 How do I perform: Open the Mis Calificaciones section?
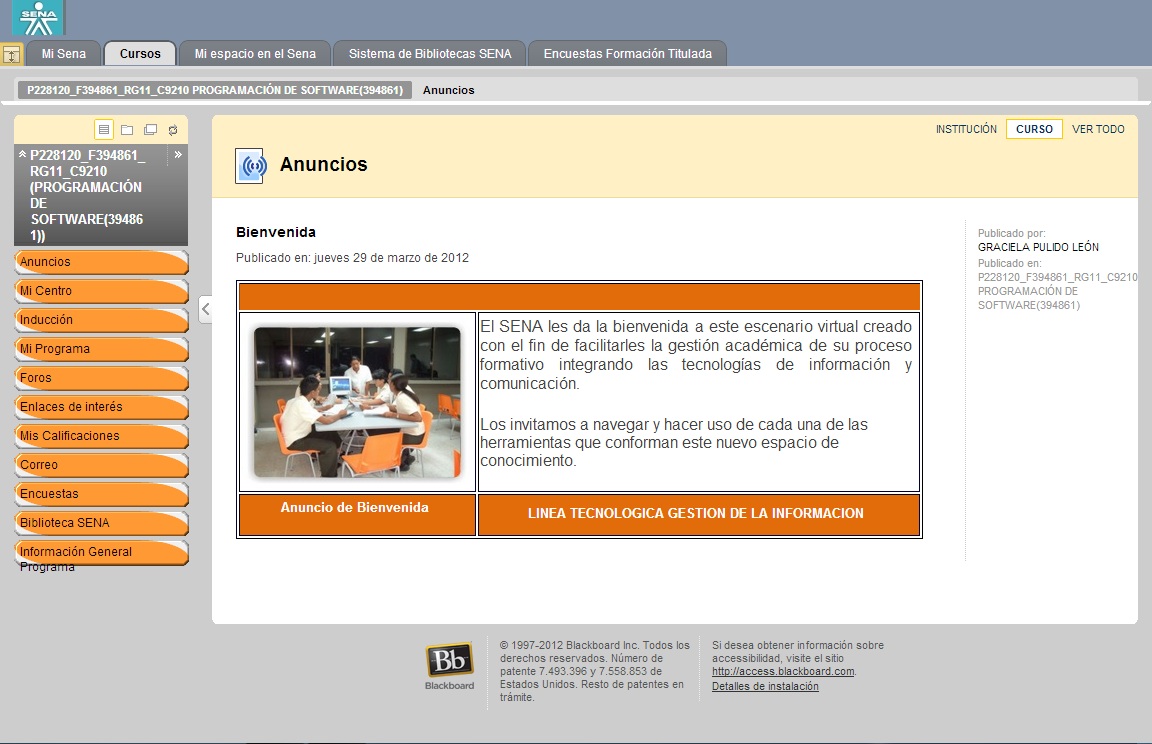100,436
